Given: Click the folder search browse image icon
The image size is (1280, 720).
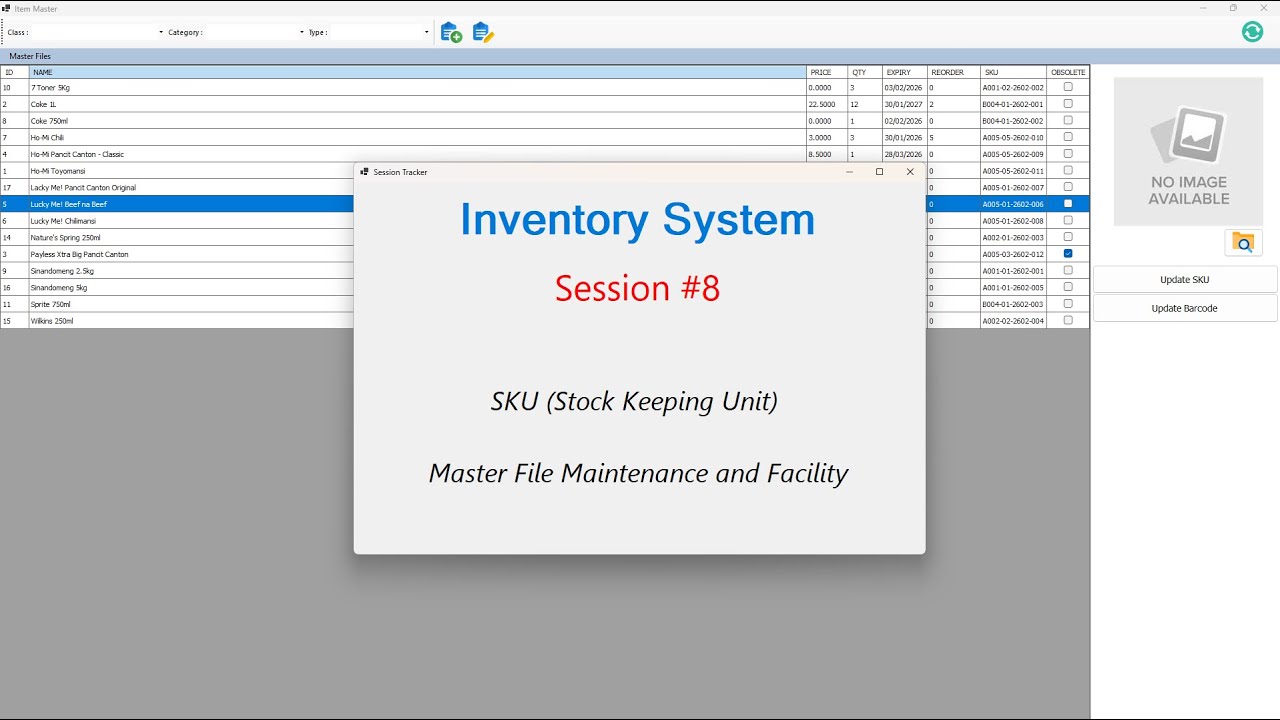Looking at the screenshot, I should 1243,242.
